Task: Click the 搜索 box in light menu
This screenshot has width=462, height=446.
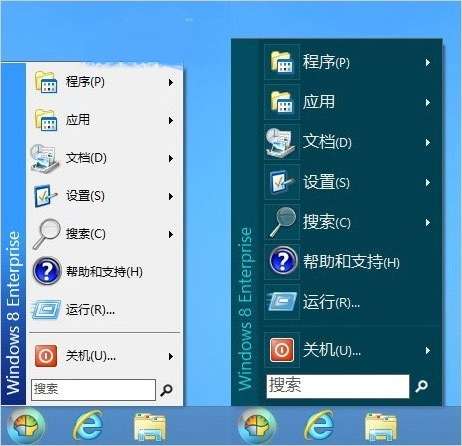Action: [93, 389]
